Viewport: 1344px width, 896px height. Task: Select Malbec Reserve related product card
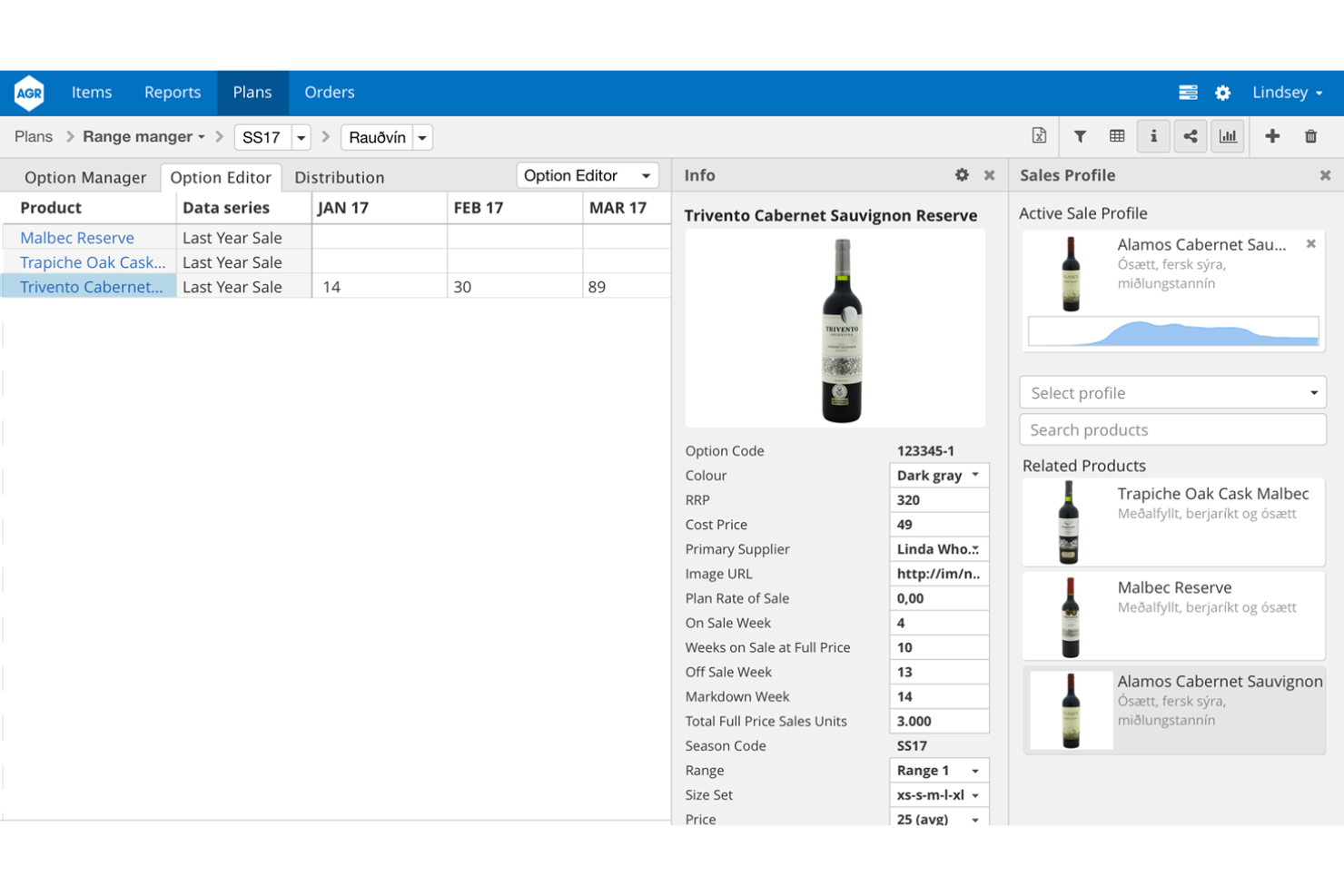click(1173, 615)
